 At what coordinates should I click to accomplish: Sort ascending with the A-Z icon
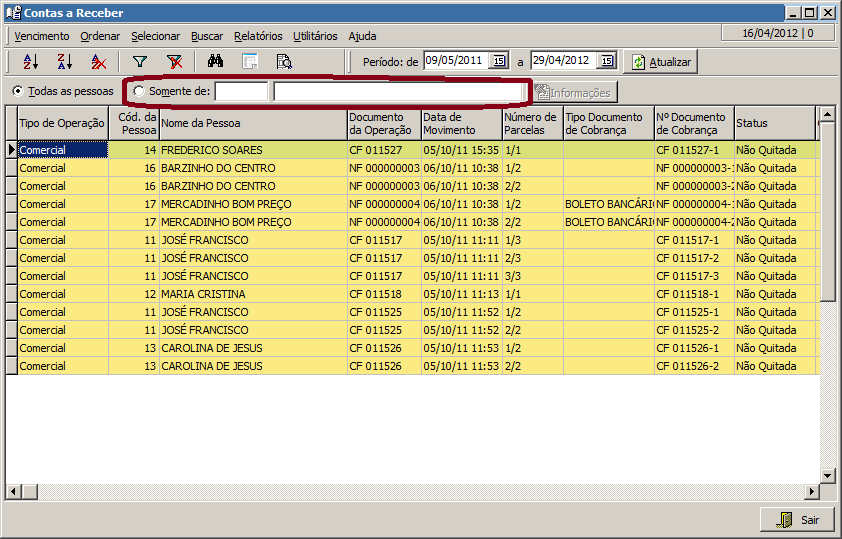pyautogui.click(x=30, y=62)
